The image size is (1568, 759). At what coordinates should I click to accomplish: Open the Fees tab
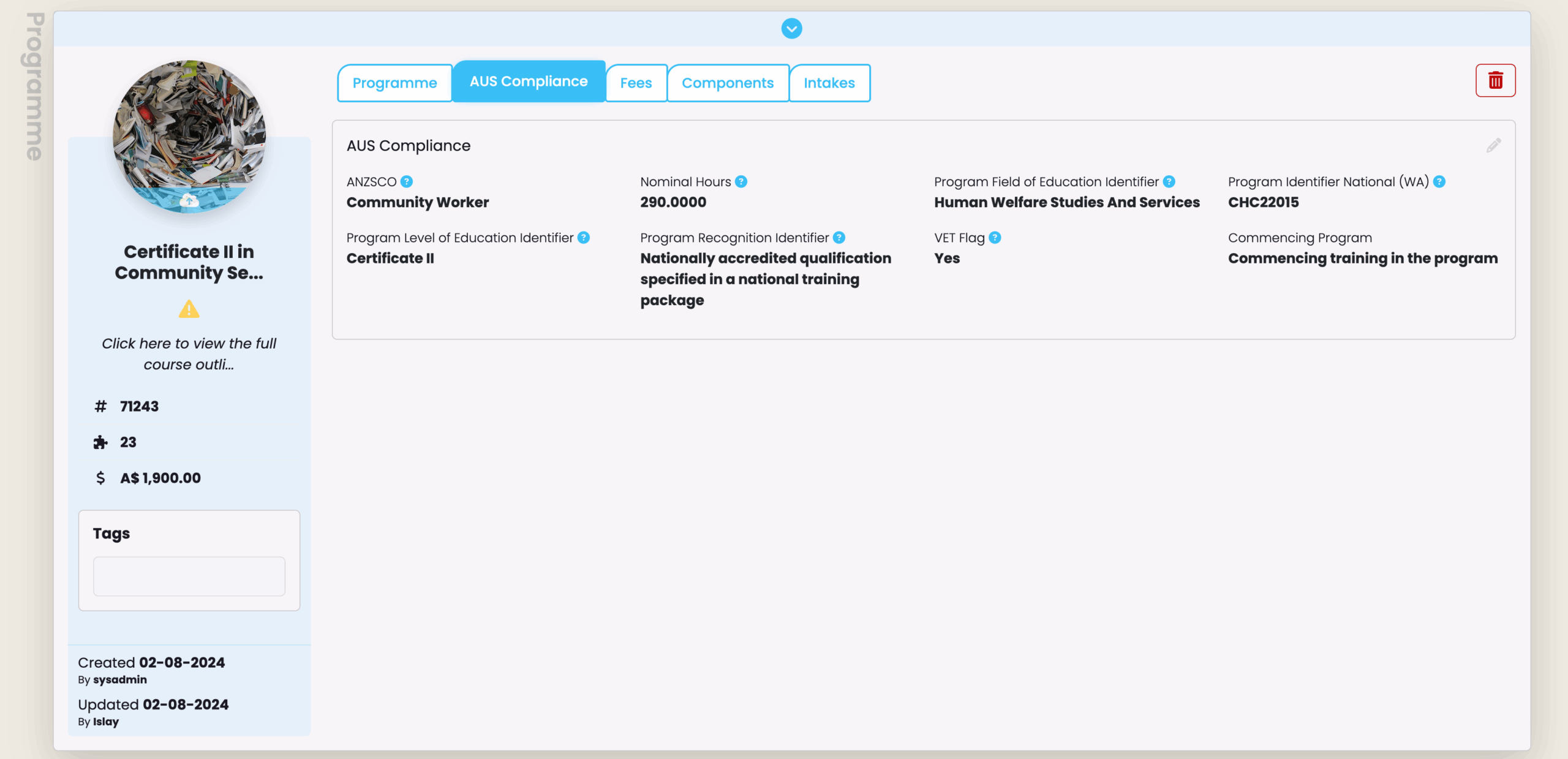[636, 83]
